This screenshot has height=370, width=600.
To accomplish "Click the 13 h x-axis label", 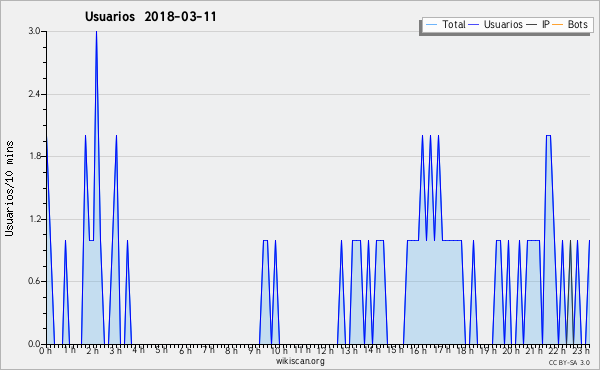I will click(x=349, y=350).
